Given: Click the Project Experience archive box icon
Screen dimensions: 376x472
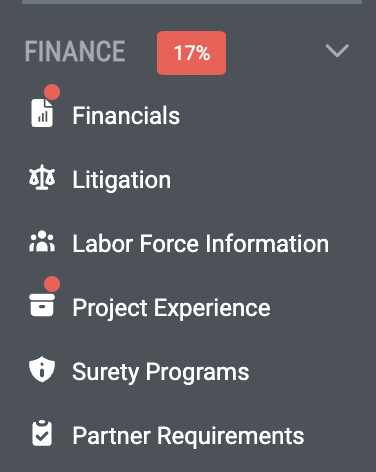Looking at the screenshot, I should 42,305.
